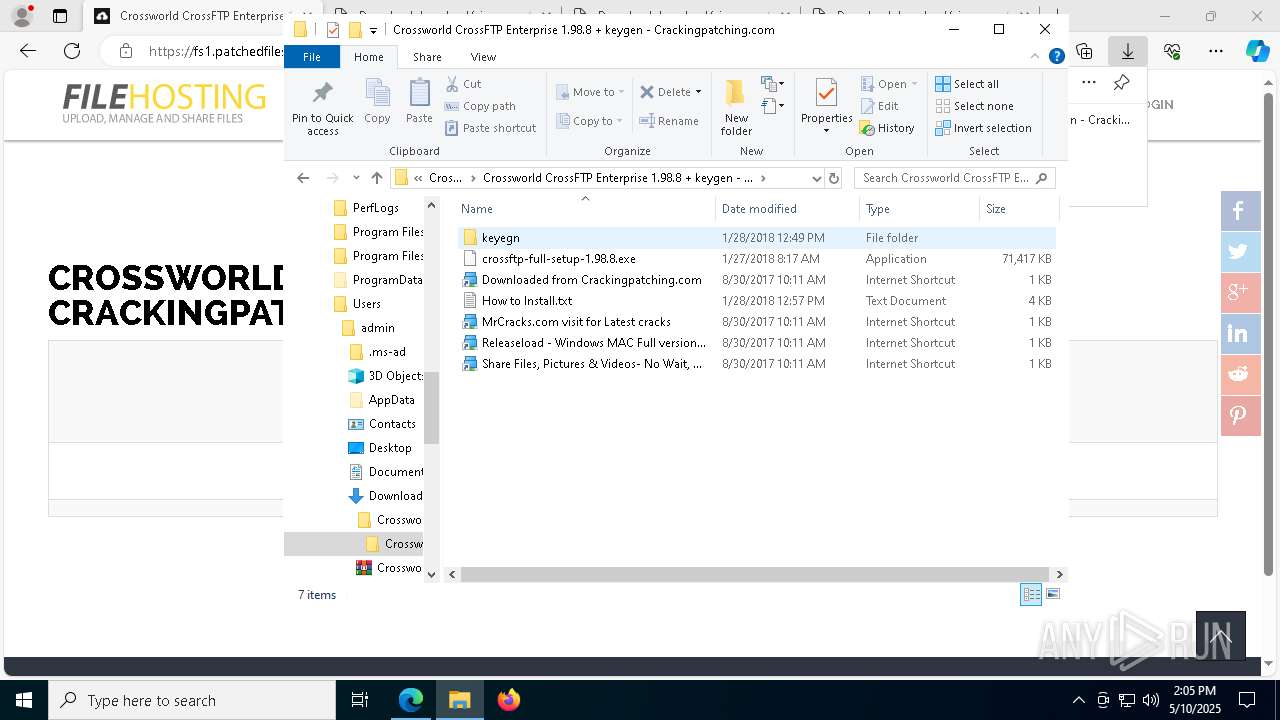Share page on Twitter
The width and height of the screenshot is (1280, 720).
pos(1240,252)
